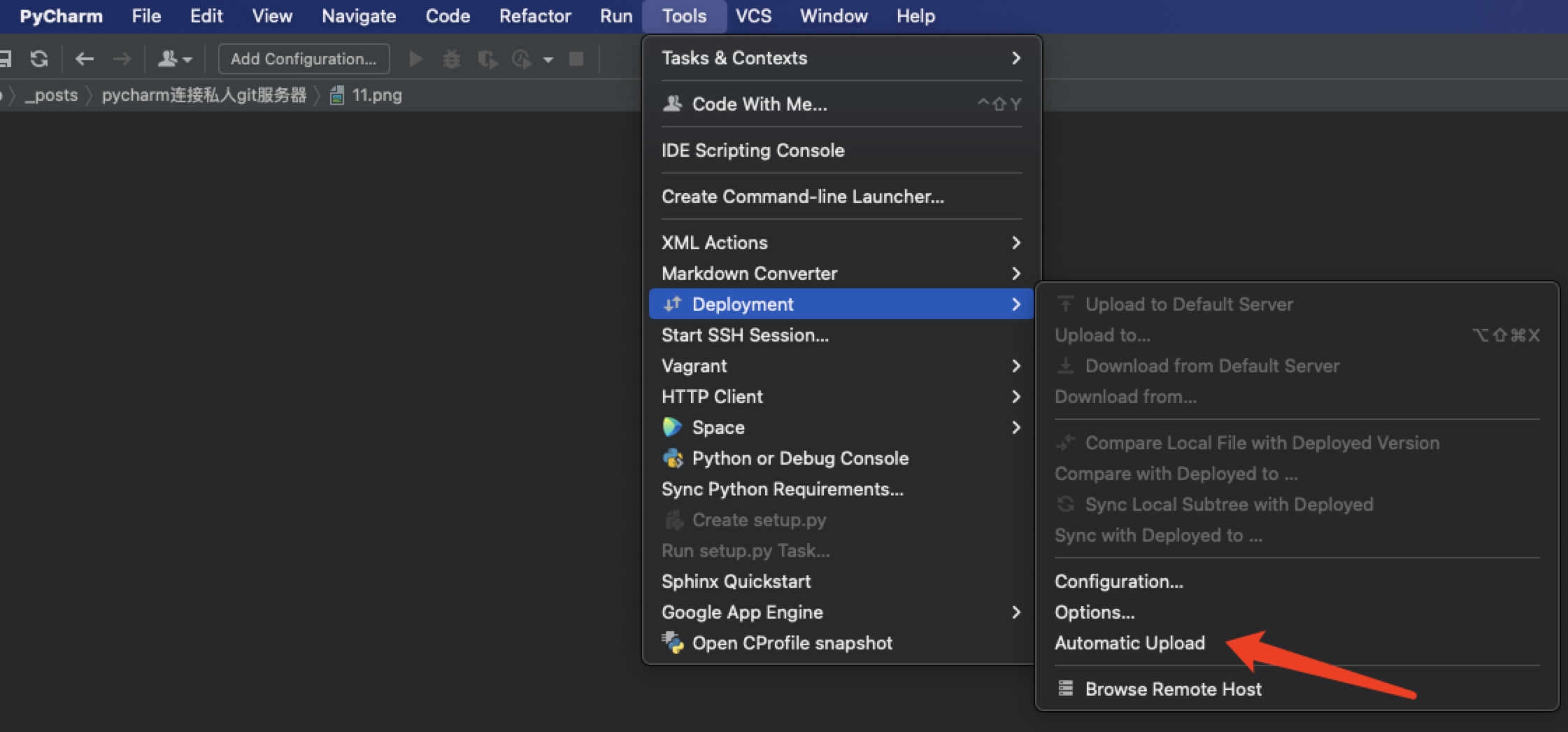Click Run setup.py Task... entry
This screenshot has width=1568, height=732.
click(x=841, y=551)
